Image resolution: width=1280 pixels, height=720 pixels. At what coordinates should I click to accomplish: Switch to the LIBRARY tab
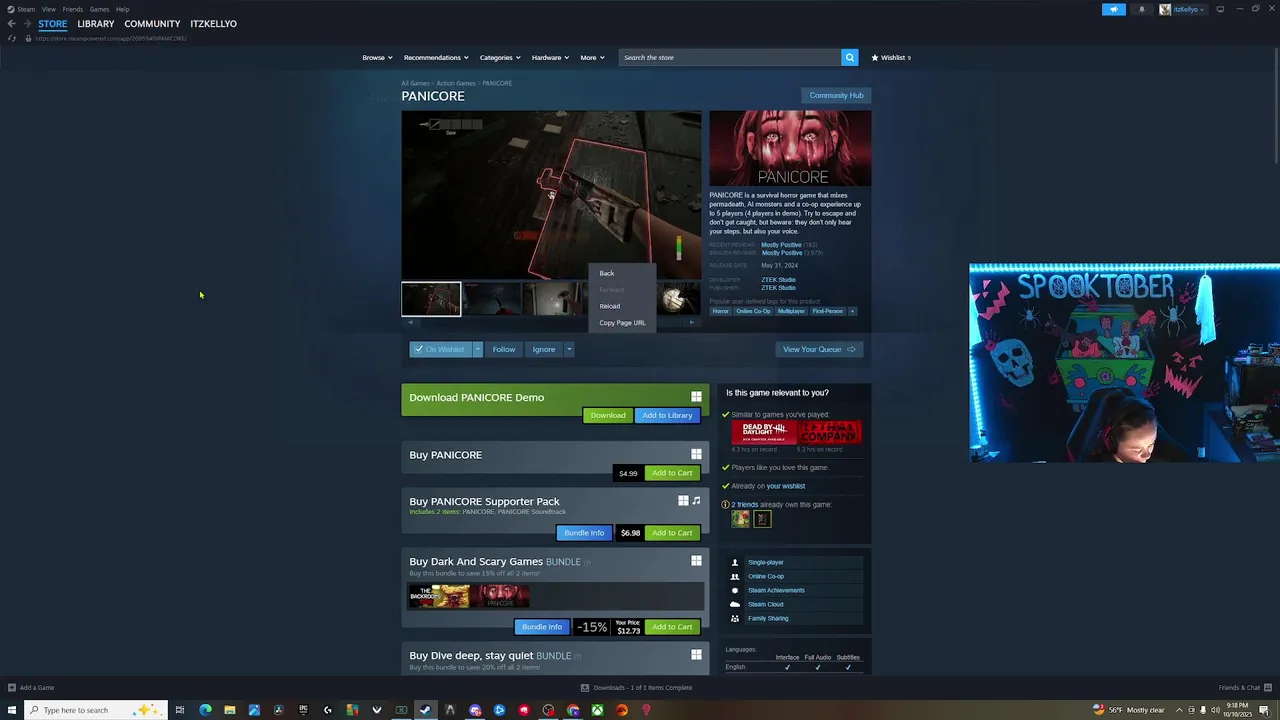pos(96,23)
